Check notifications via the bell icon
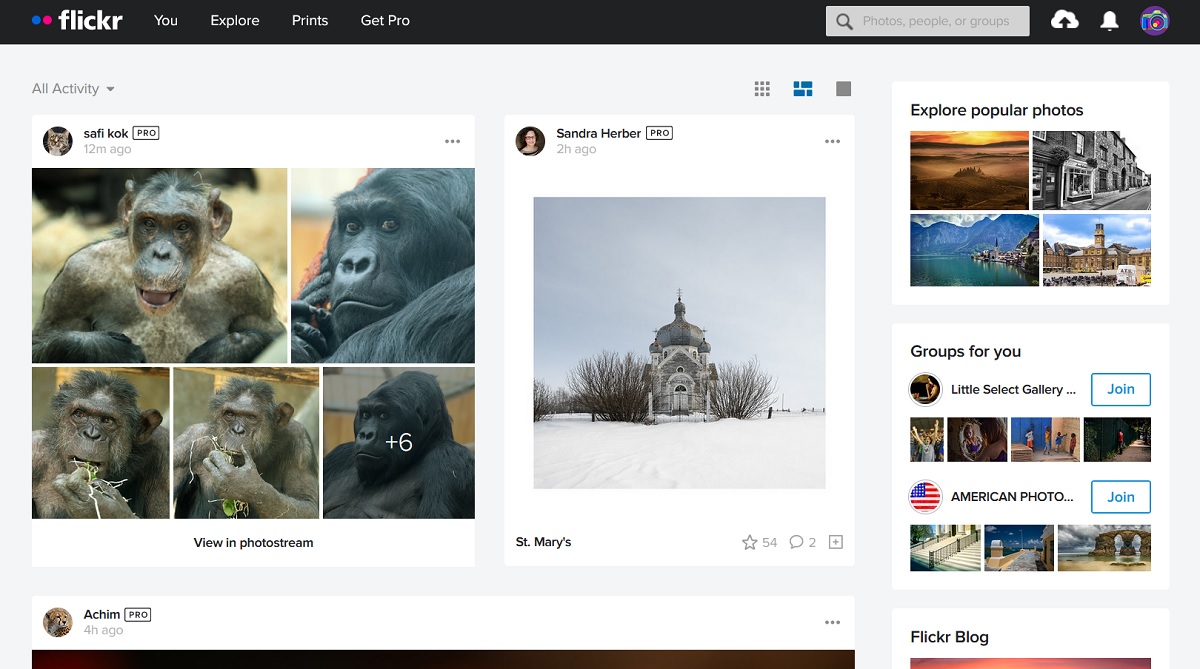 1108,19
